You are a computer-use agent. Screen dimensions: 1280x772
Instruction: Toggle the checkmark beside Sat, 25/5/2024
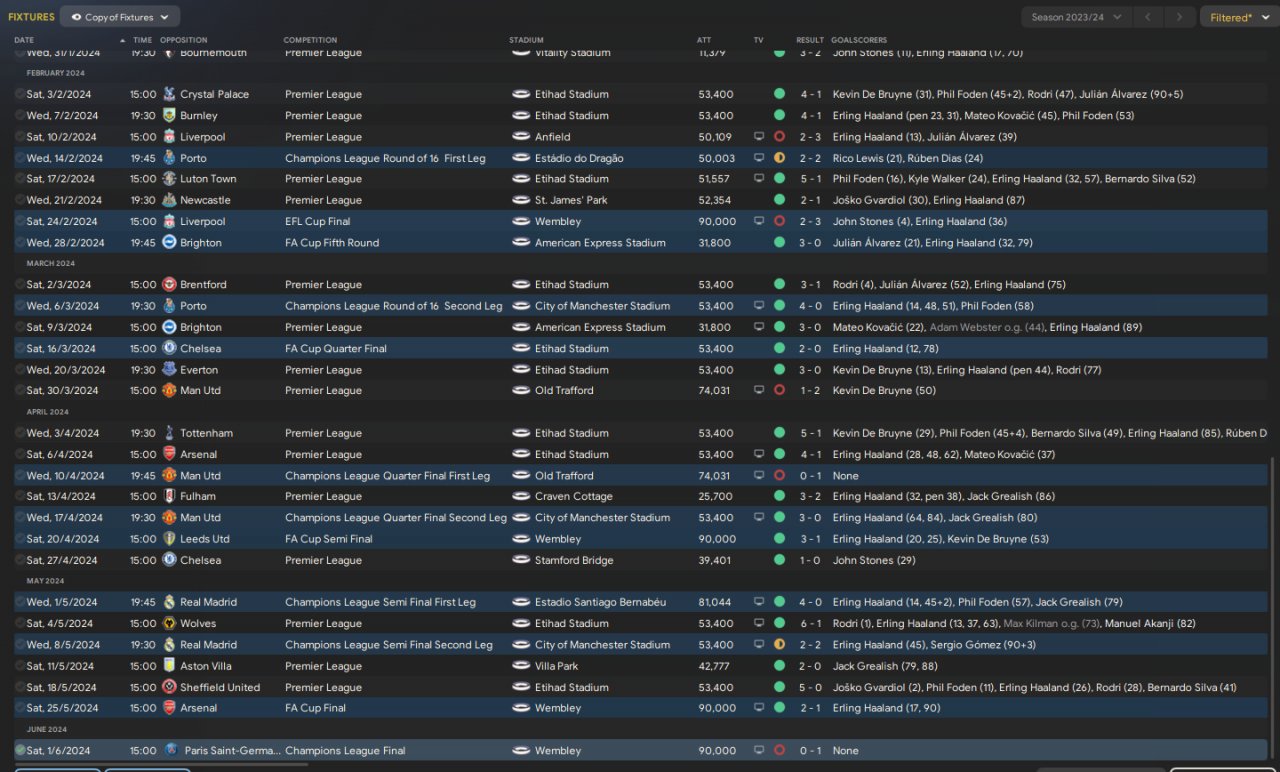[x=20, y=708]
